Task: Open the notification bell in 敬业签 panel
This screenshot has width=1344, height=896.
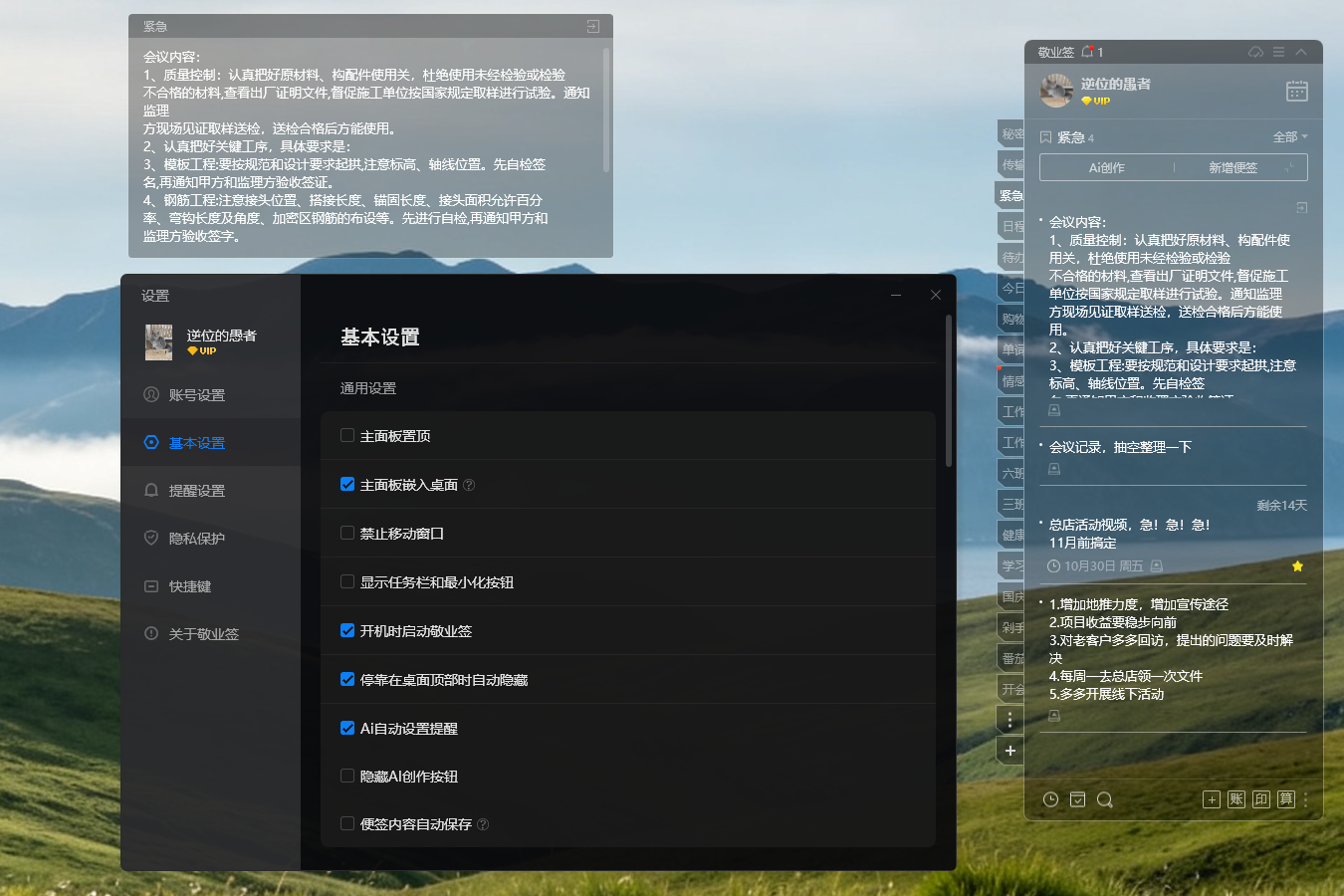Action: (1088, 52)
